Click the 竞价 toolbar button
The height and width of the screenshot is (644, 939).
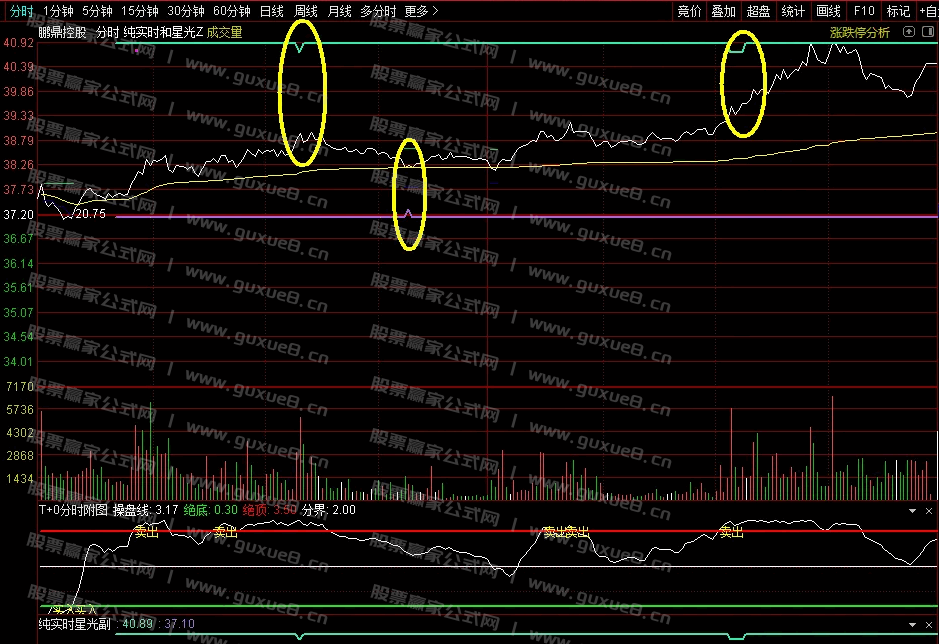(689, 11)
